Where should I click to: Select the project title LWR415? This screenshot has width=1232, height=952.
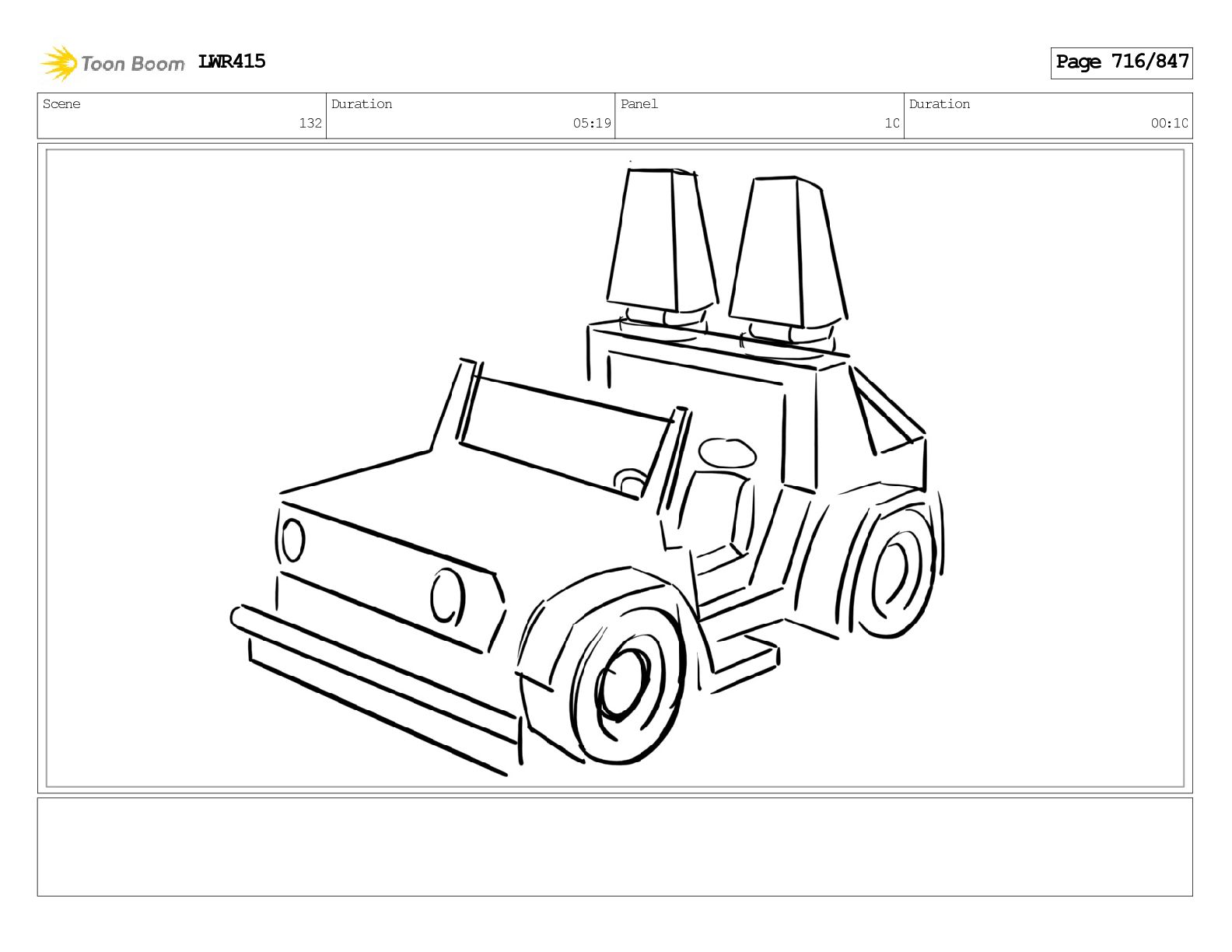(x=232, y=61)
